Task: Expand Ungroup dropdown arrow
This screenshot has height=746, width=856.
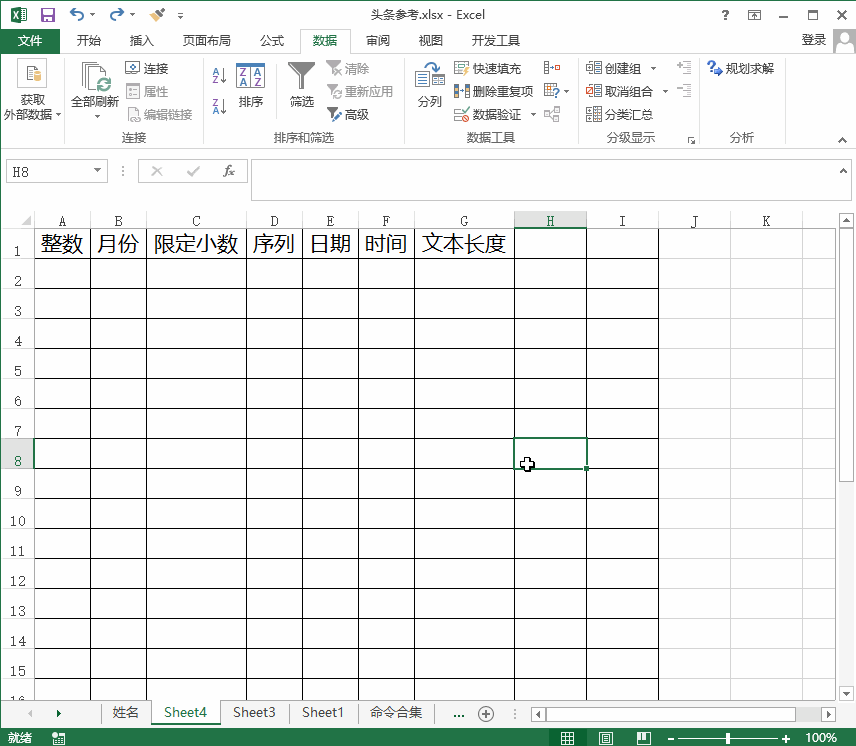Action: click(x=665, y=91)
